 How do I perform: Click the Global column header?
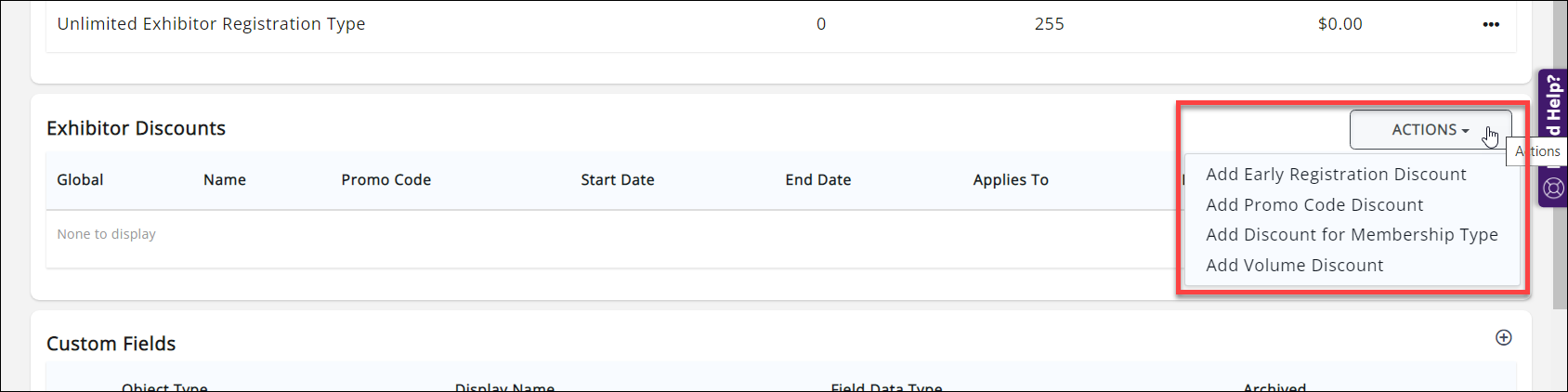(x=80, y=180)
